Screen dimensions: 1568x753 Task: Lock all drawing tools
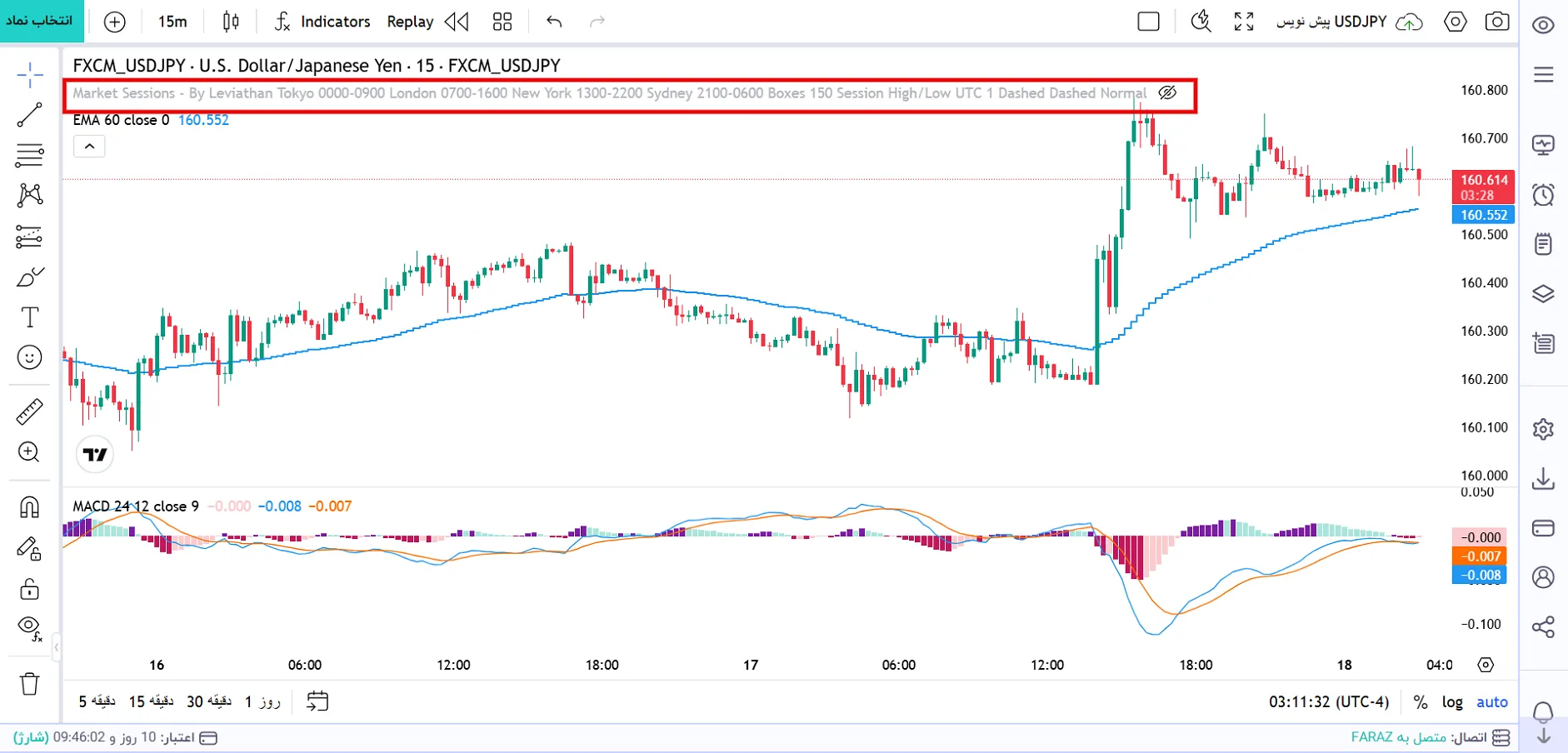30,589
